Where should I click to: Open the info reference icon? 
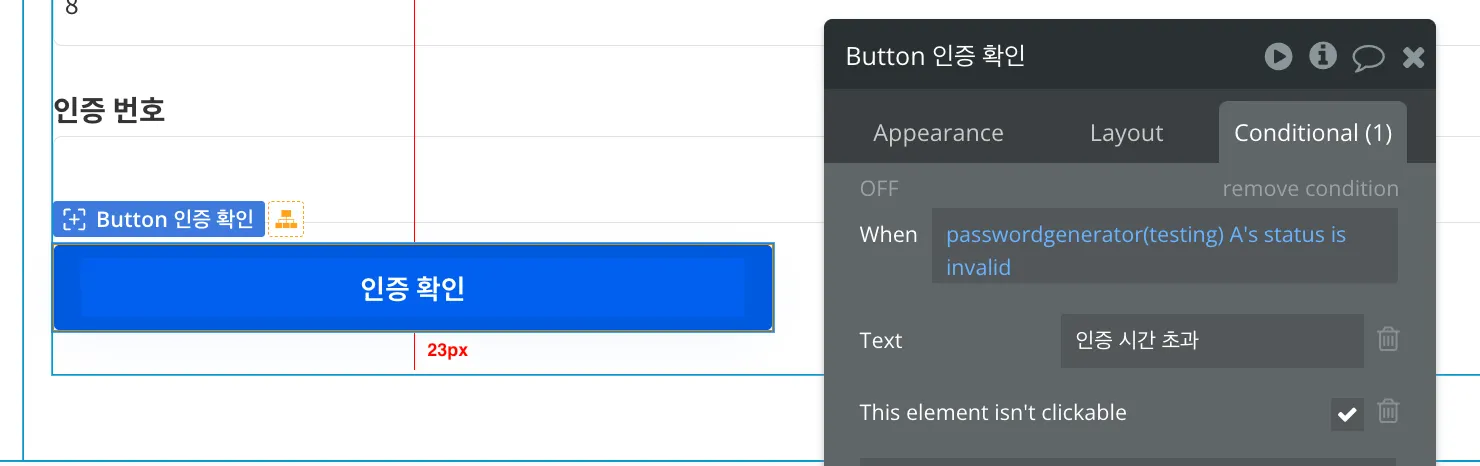click(1323, 56)
